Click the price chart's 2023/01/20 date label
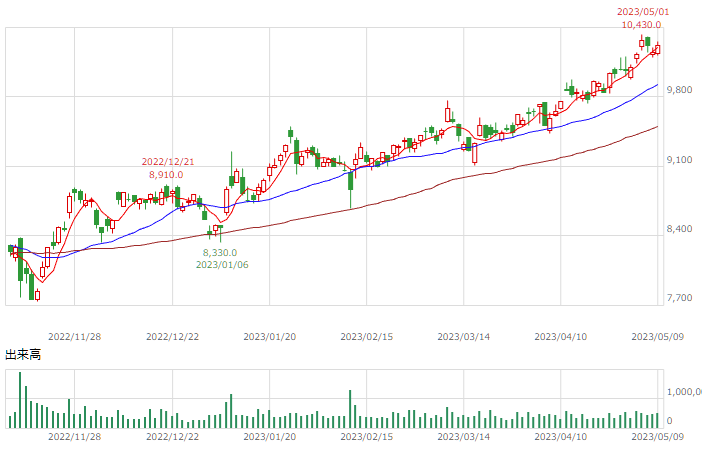 point(270,337)
